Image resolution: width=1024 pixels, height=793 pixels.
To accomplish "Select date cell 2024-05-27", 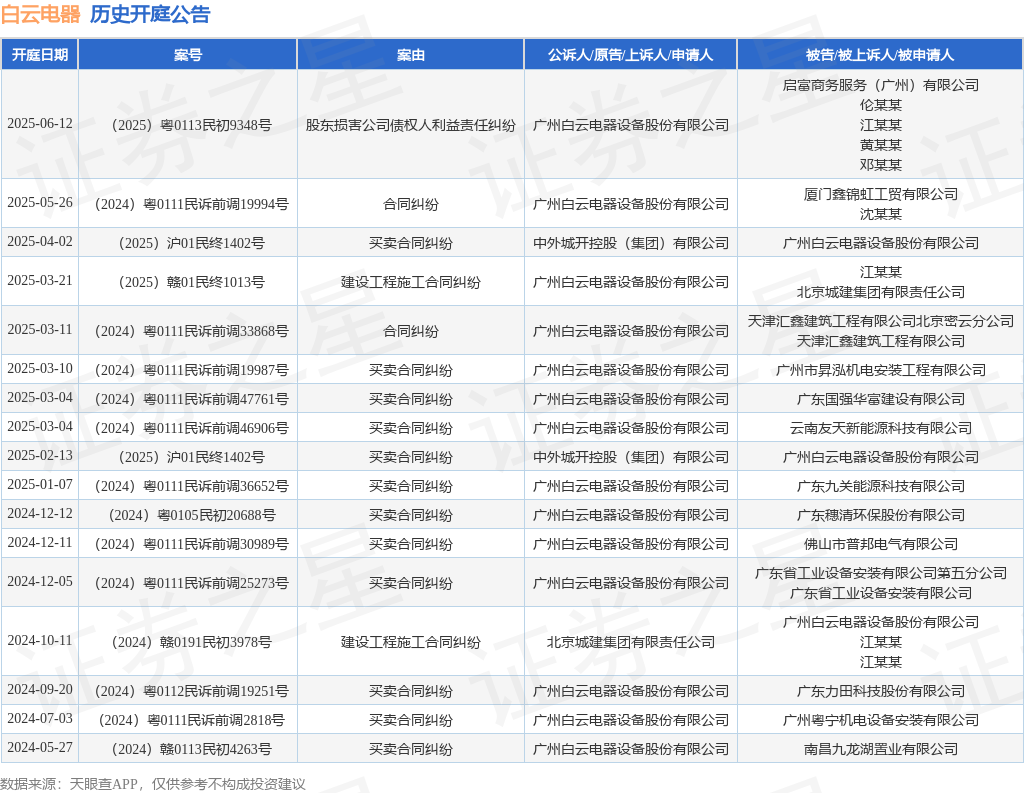I will pos(40,747).
